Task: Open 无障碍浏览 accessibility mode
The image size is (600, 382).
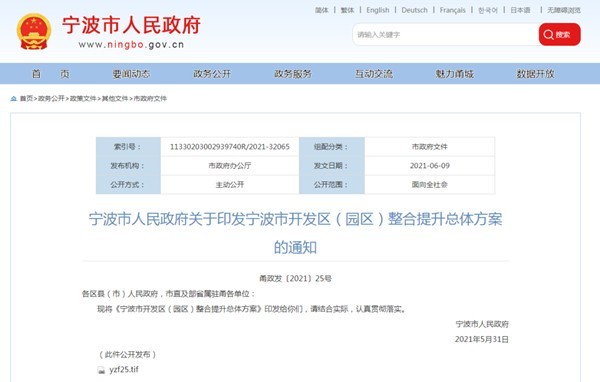Action: [x=564, y=10]
